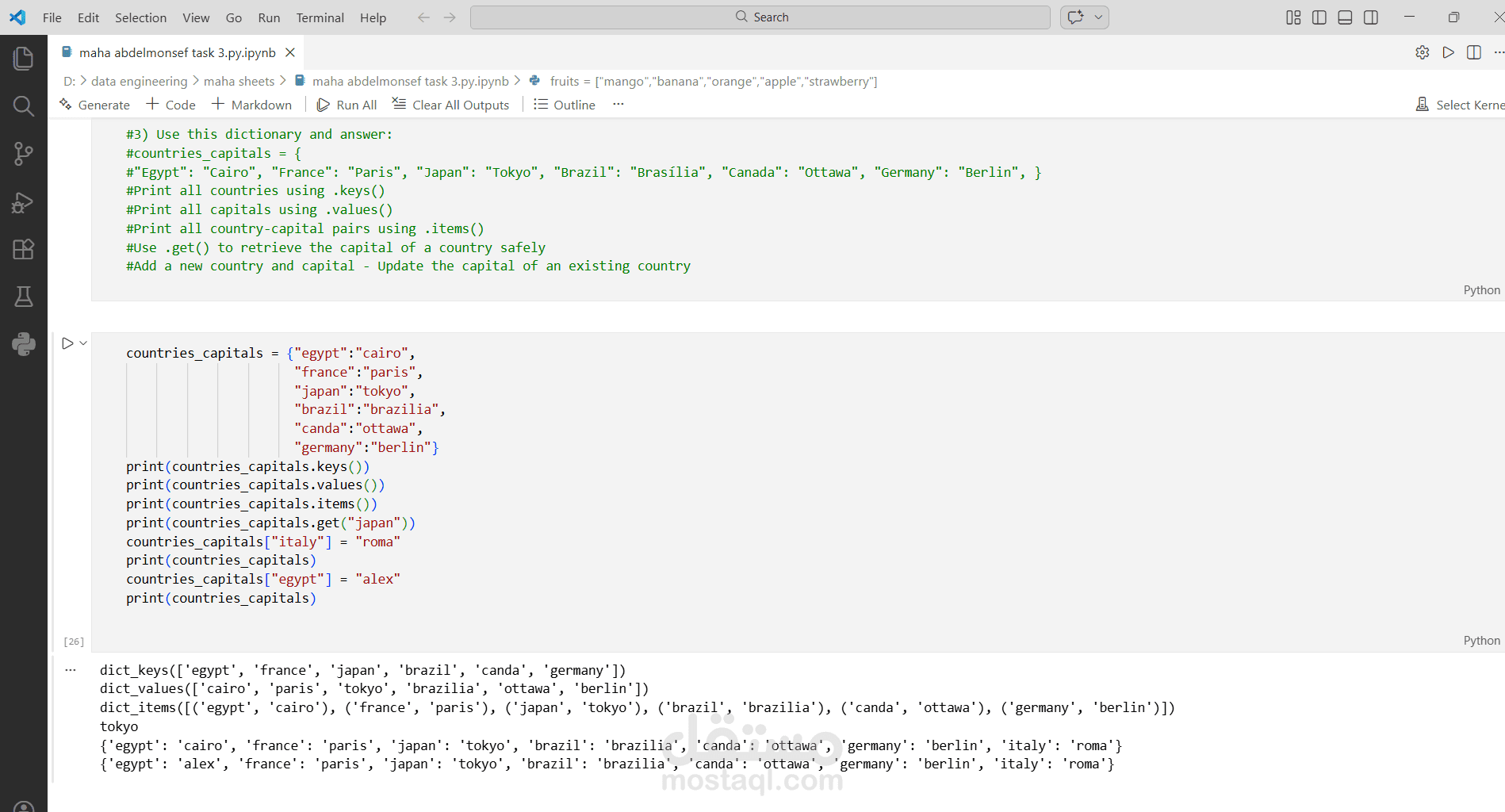Open the Terminal menu
Screen dimensions: 1505x812
[x=320, y=17]
